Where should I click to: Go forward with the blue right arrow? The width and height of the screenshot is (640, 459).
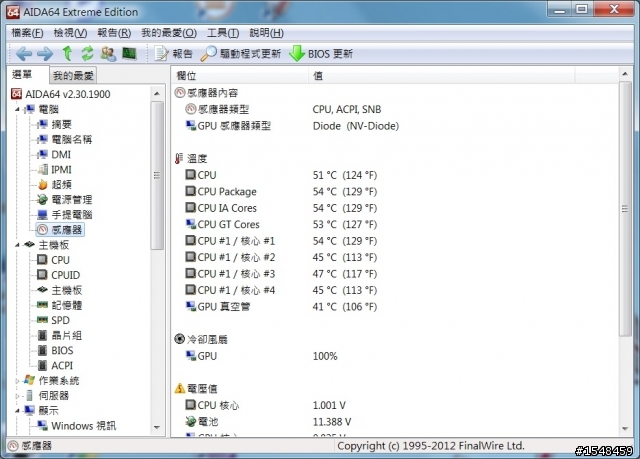point(45,53)
